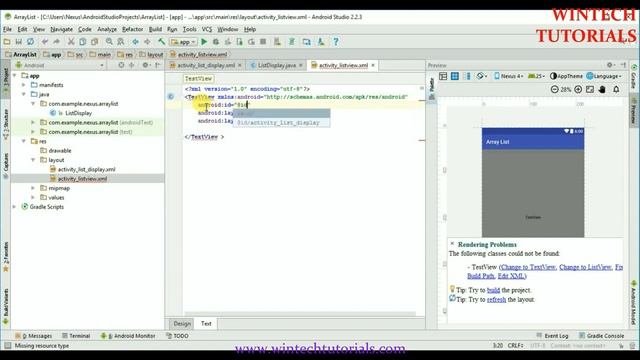Viewport: 640px width, 360px height.
Task: Zoom in the layout preview
Action: pyautogui.click(x=578, y=89)
